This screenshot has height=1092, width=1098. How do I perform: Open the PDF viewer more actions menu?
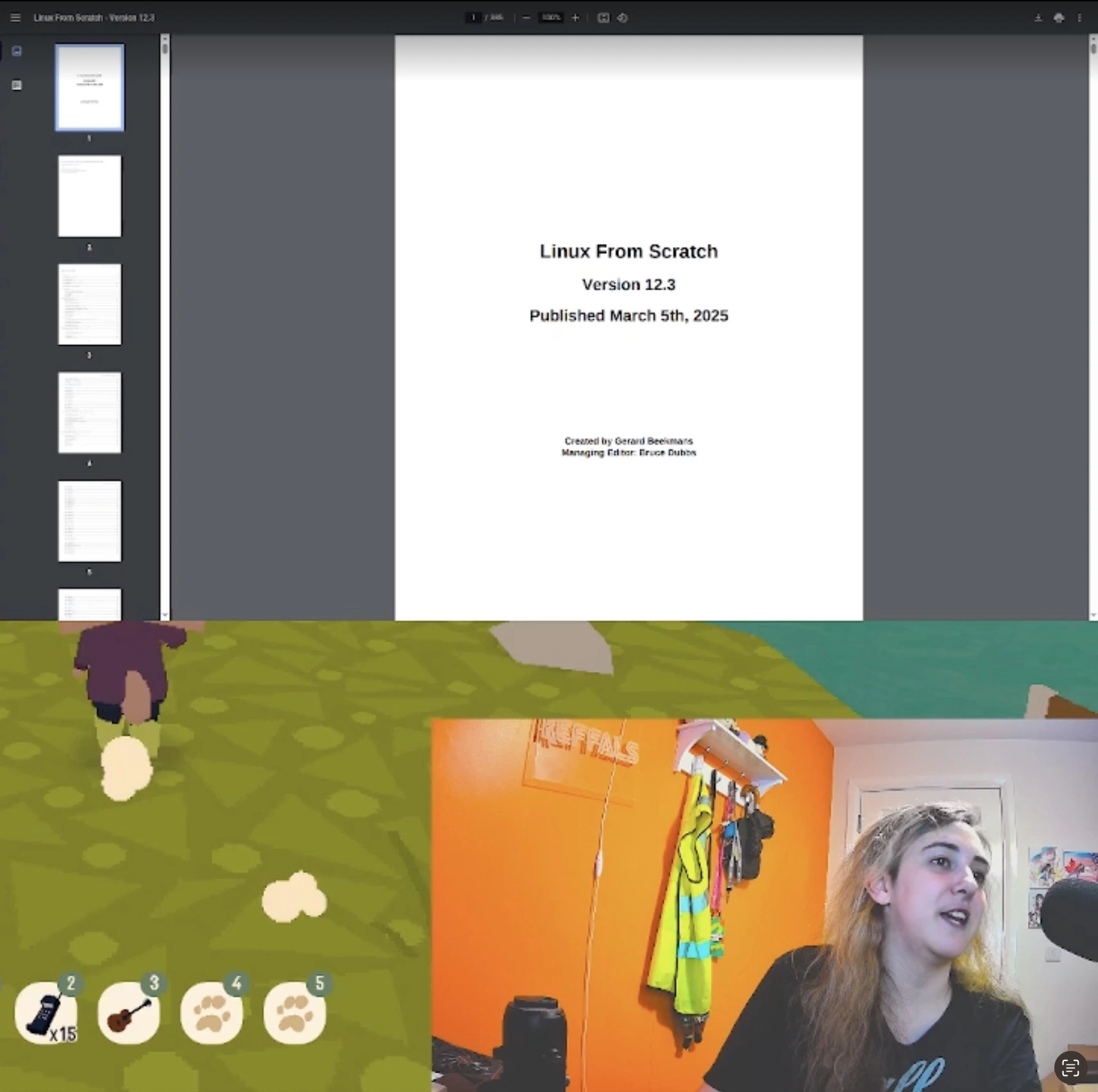point(1079,17)
